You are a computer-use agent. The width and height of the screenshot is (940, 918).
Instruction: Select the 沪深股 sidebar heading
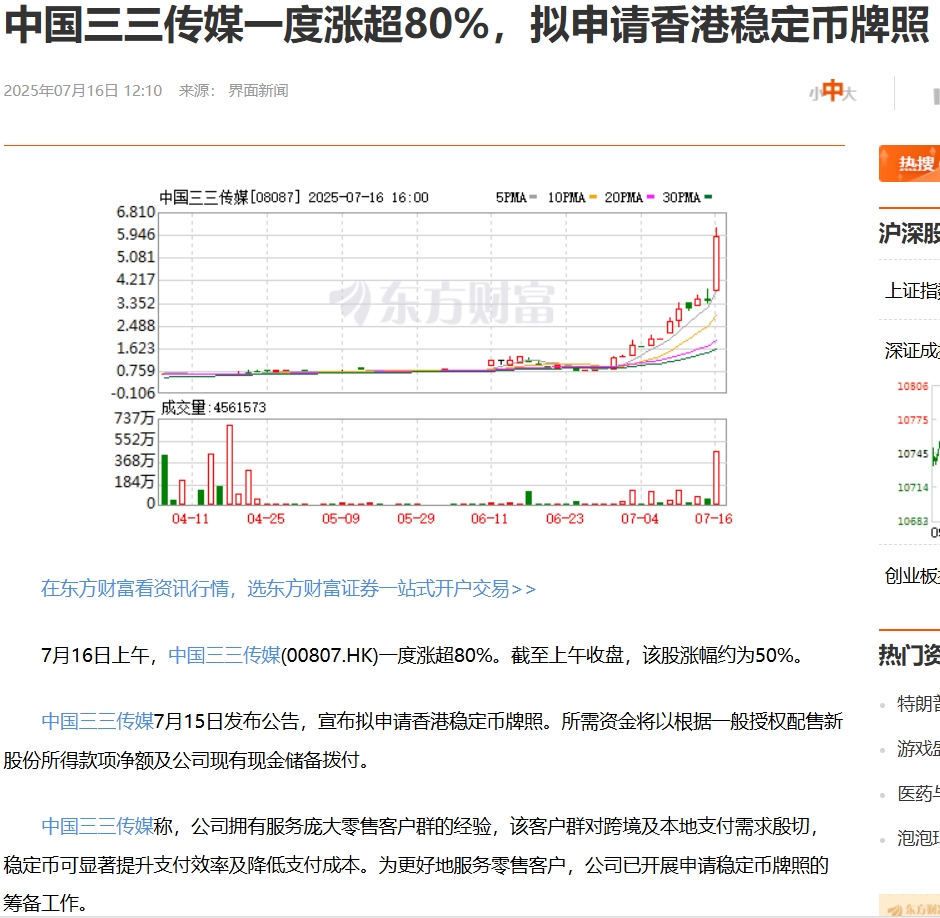909,233
